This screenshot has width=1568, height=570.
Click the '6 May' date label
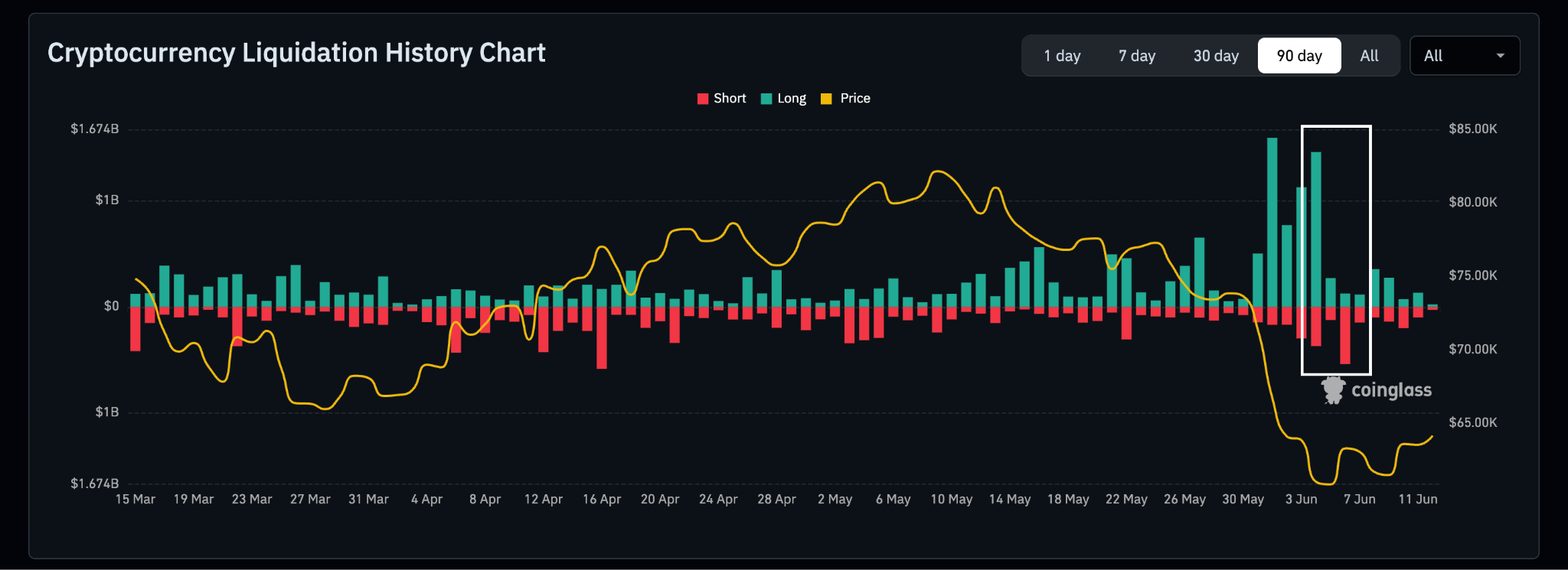pyautogui.click(x=893, y=499)
